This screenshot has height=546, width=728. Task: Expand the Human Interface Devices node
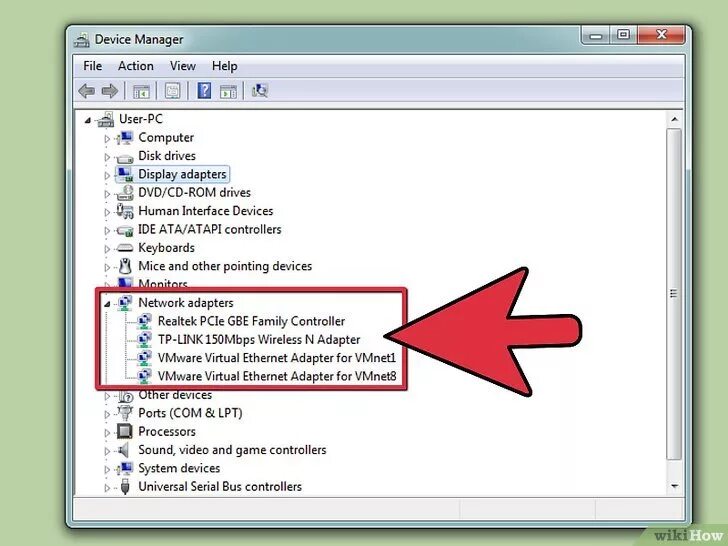[107, 212]
